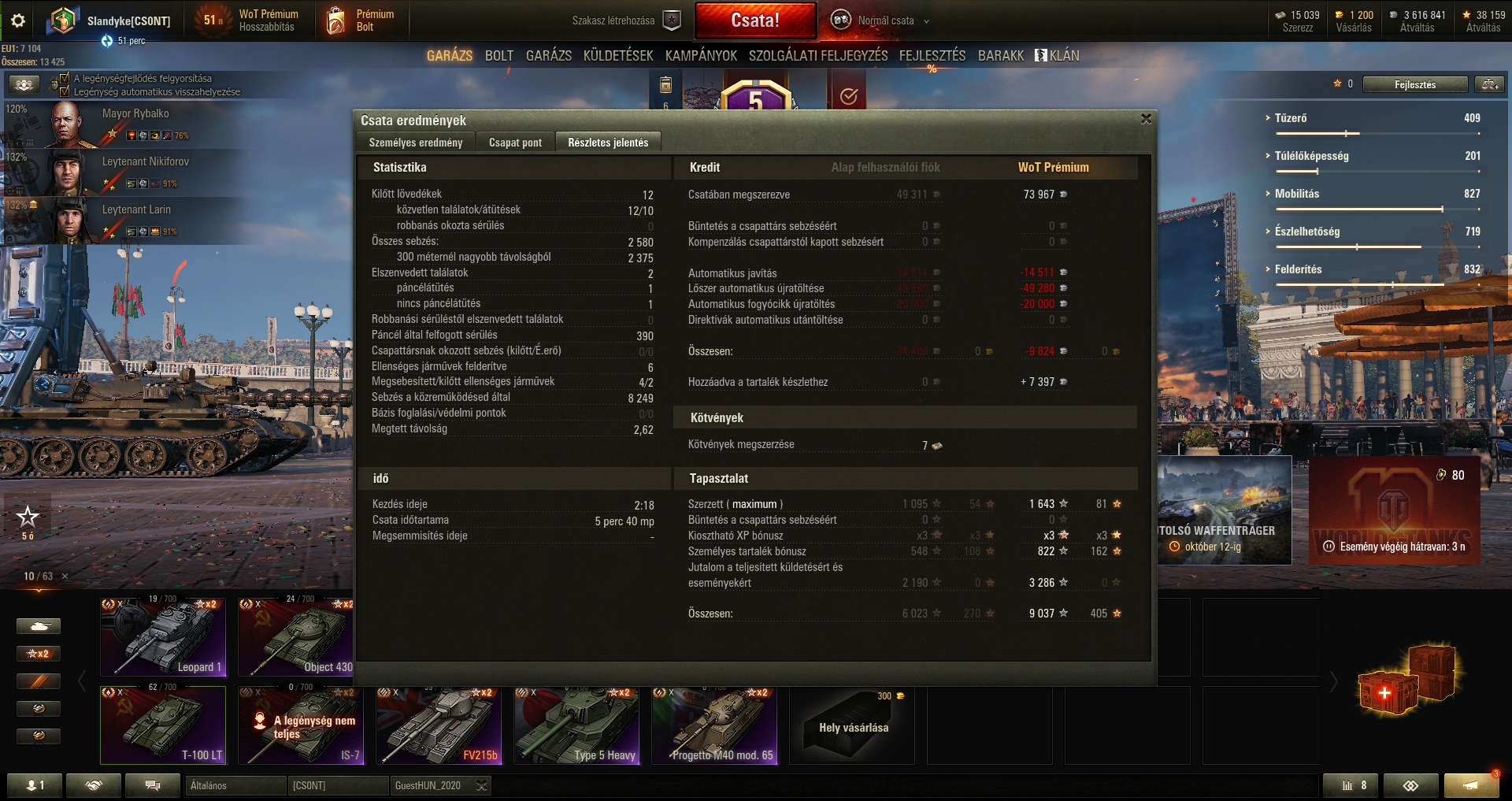
Task: Open the contacts list button showing 1
Action: click(35, 785)
